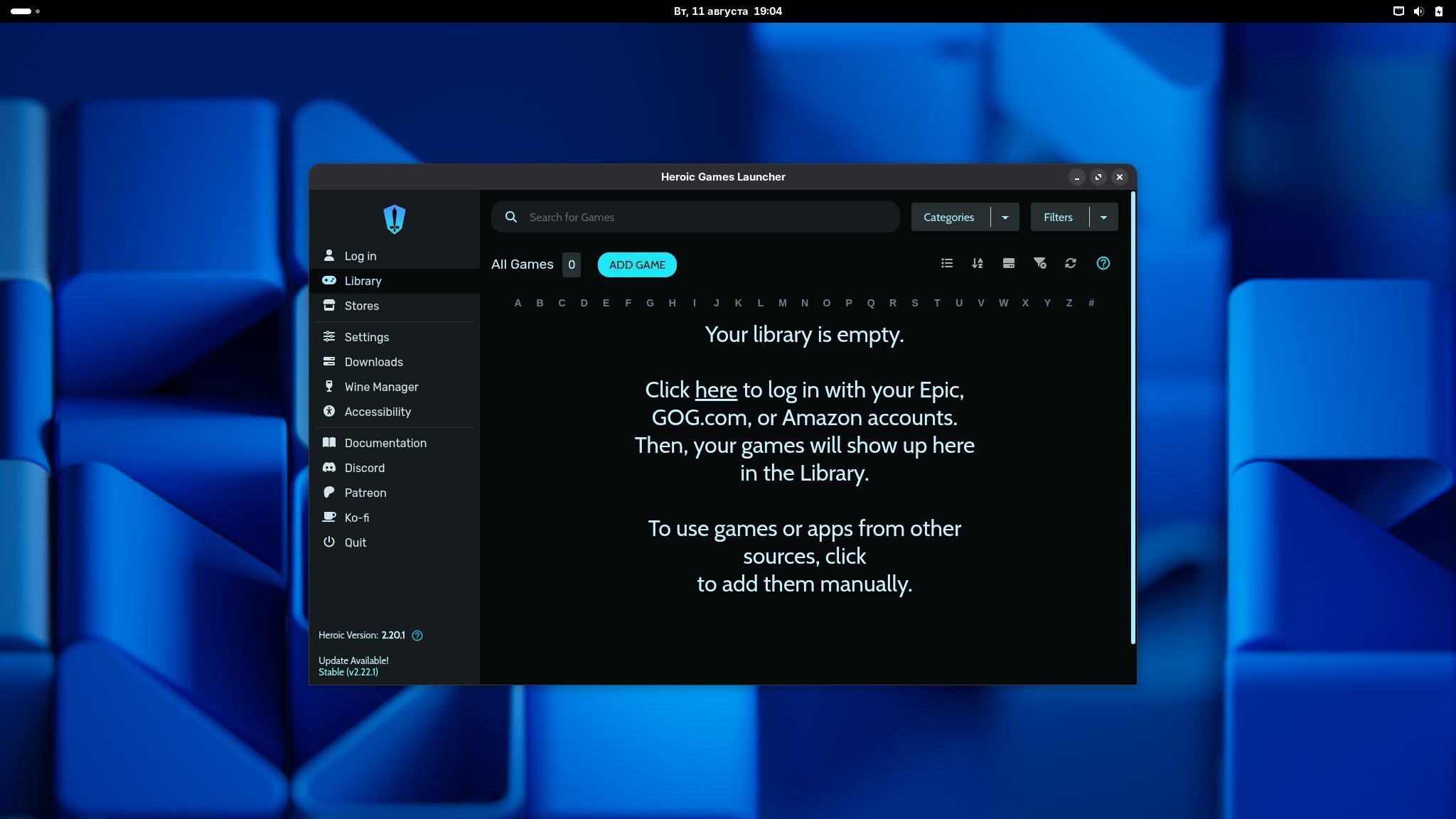Image resolution: width=1456 pixels, height=819 pixels.
Task: Filter the library by the # symbol
Action: point(1091,303)
